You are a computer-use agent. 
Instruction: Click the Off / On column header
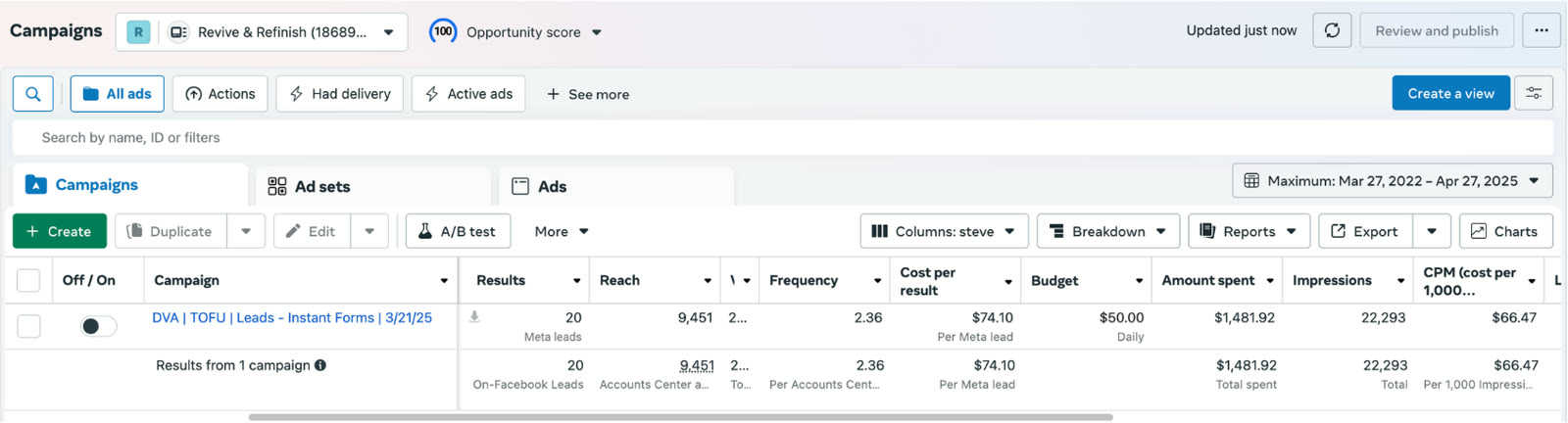tap(89, 280)
